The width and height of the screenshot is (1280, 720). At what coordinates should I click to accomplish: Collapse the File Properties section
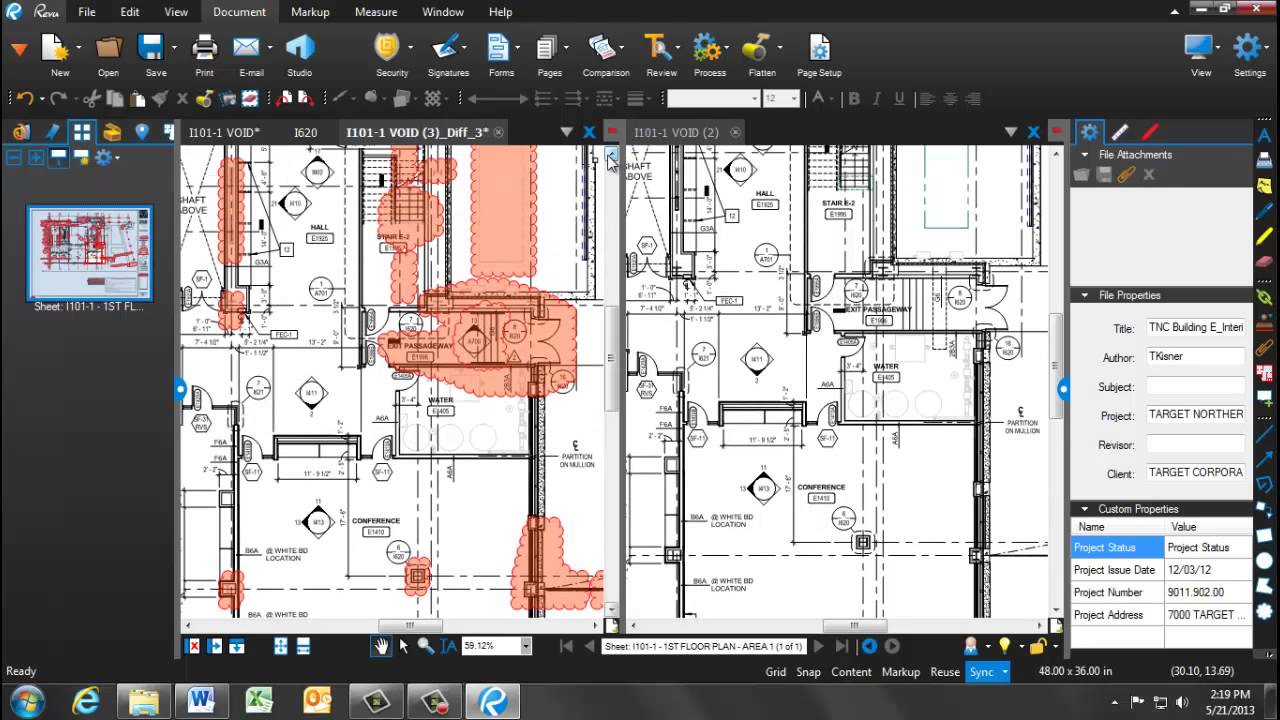pyautogui.click(x=1084, y=296)
